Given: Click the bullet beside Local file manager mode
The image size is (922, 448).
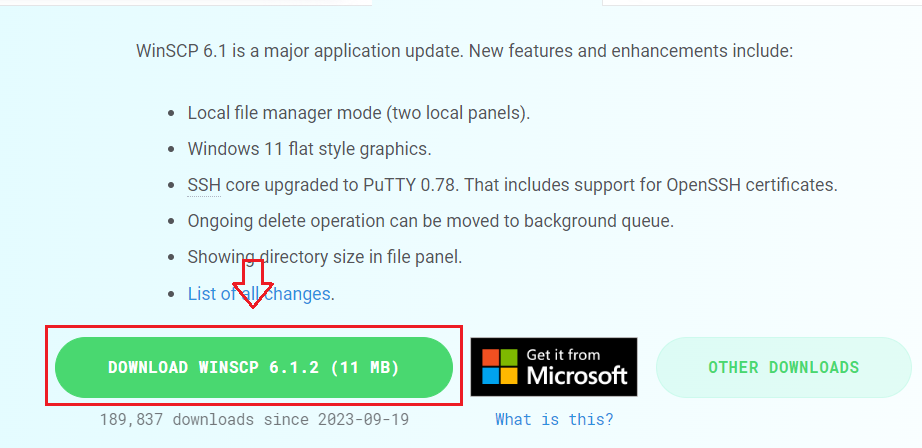Looking at the screenshot, I should (x=171, y=114).
